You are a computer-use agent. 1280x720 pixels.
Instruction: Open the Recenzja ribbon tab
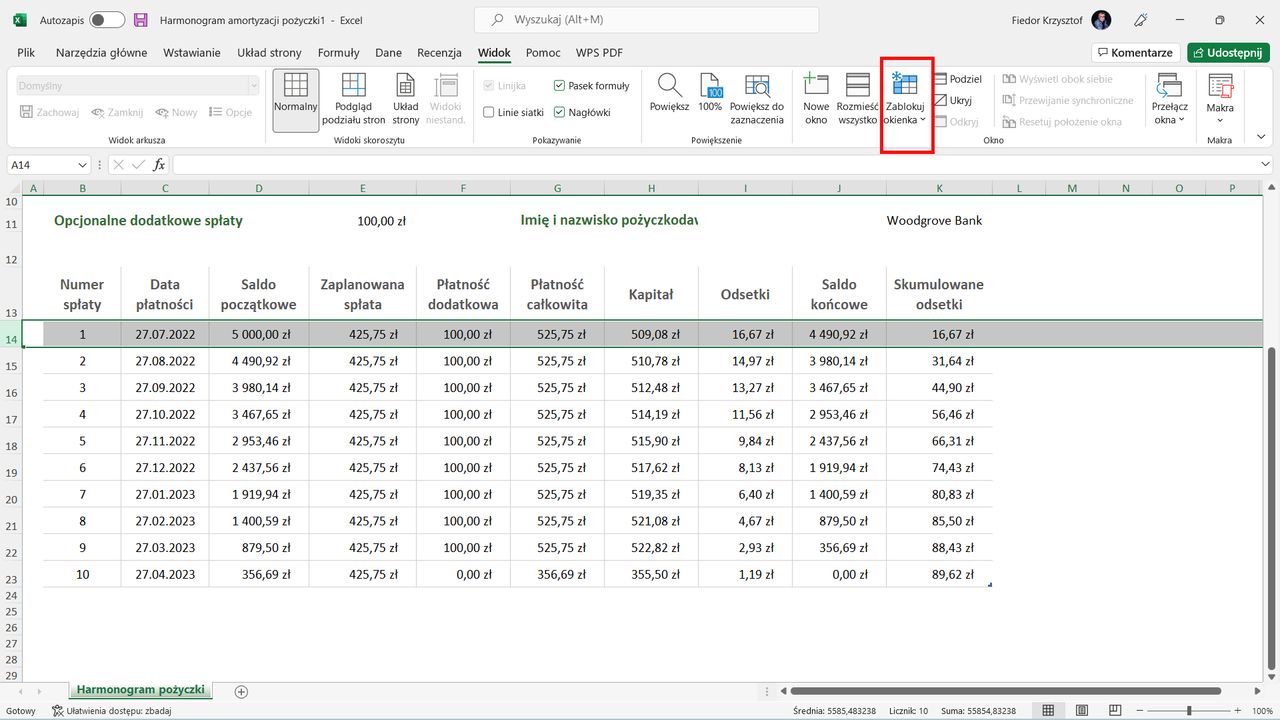pos(439,52)
